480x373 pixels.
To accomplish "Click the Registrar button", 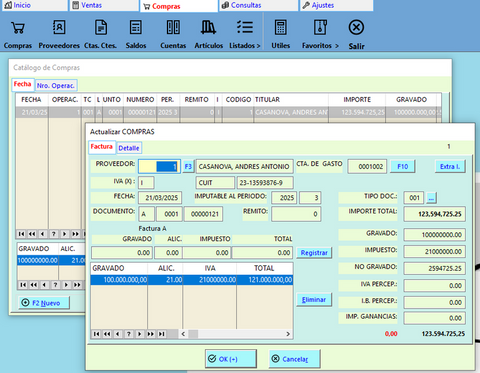I will 314,253.
